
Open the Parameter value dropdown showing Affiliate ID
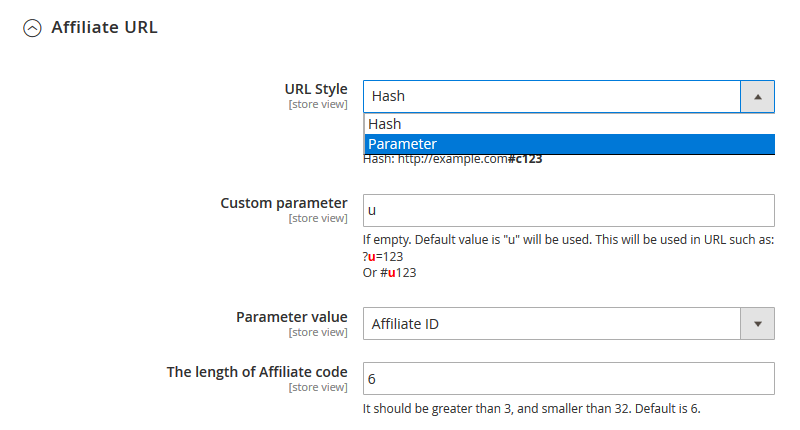551,324
